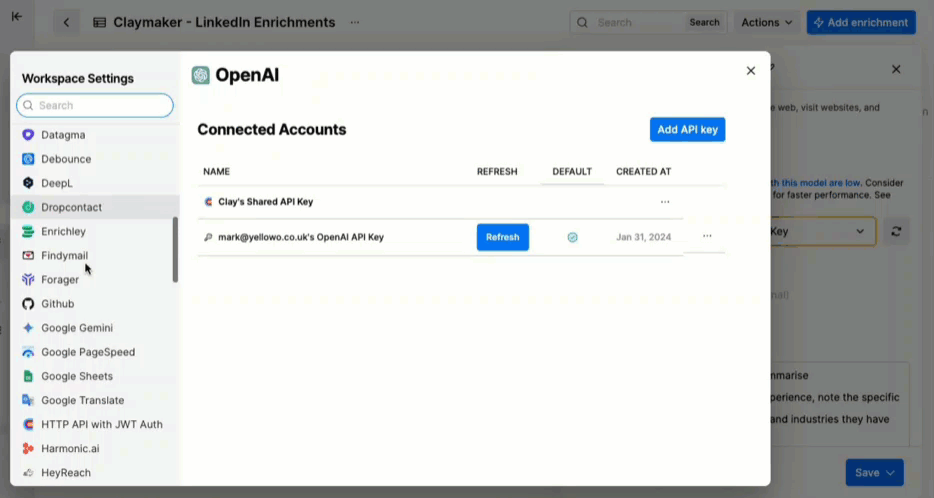The width and height of the screenshot is (934, 498).
Task: Click the Github icon in sidebar
Action: 28,304
